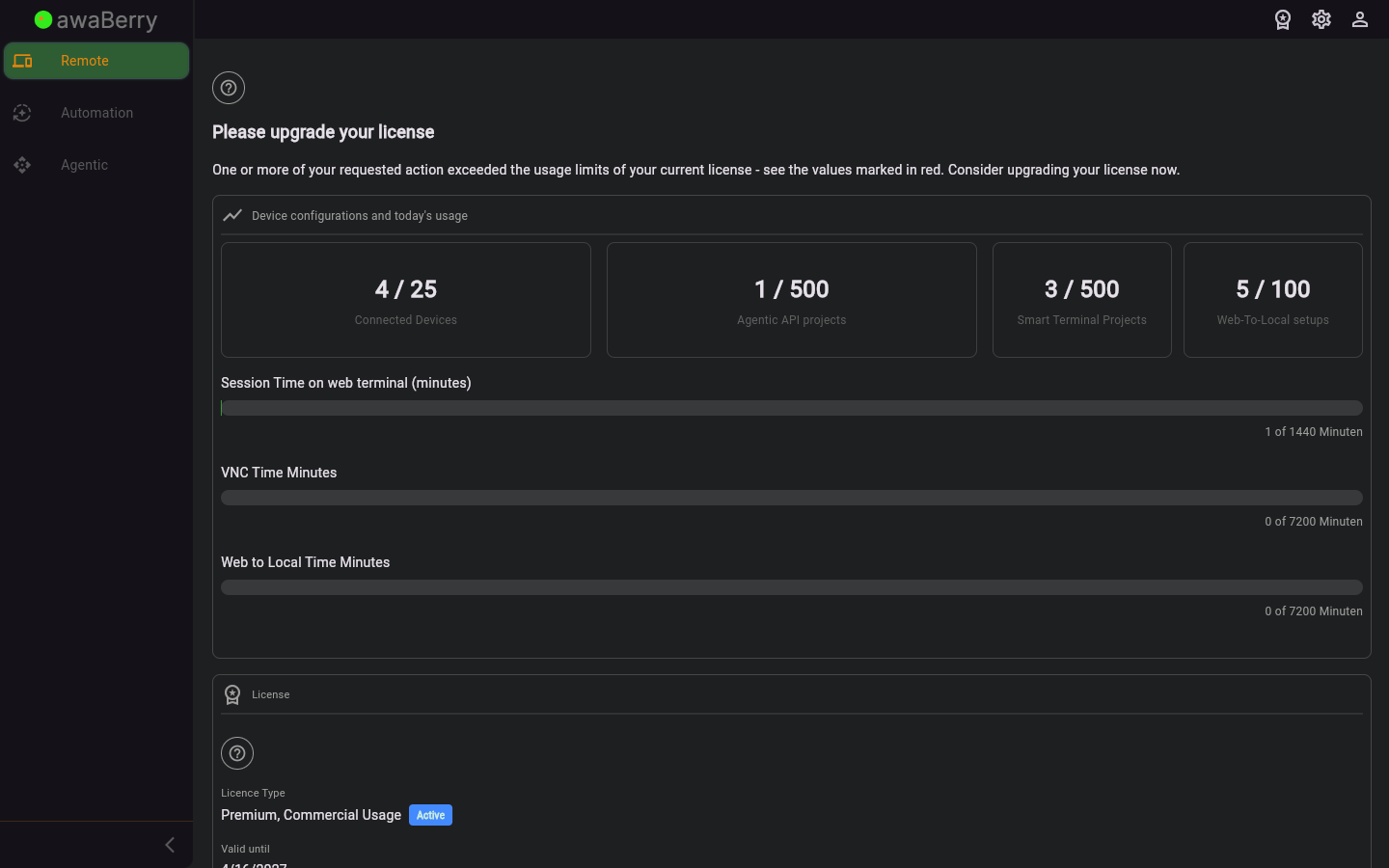Click 'Please upgrade your license' heading

click(x=323, y=132)
